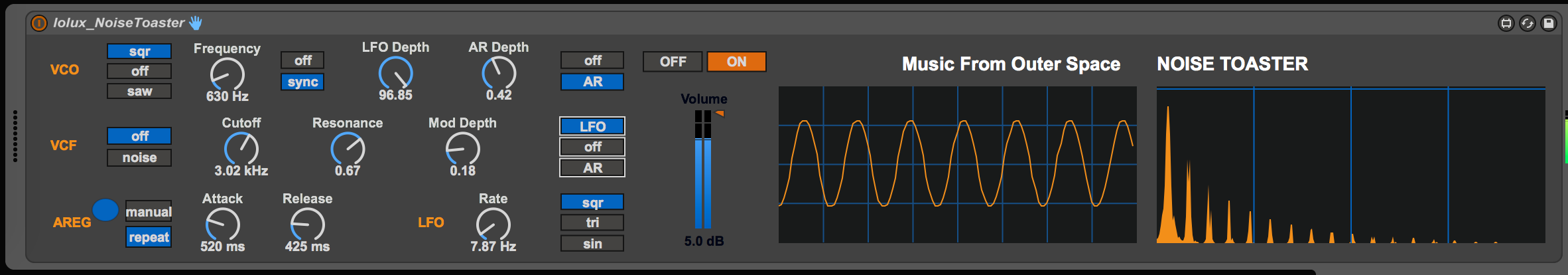Click the dotted drag handle at left edge

point(15,136)
